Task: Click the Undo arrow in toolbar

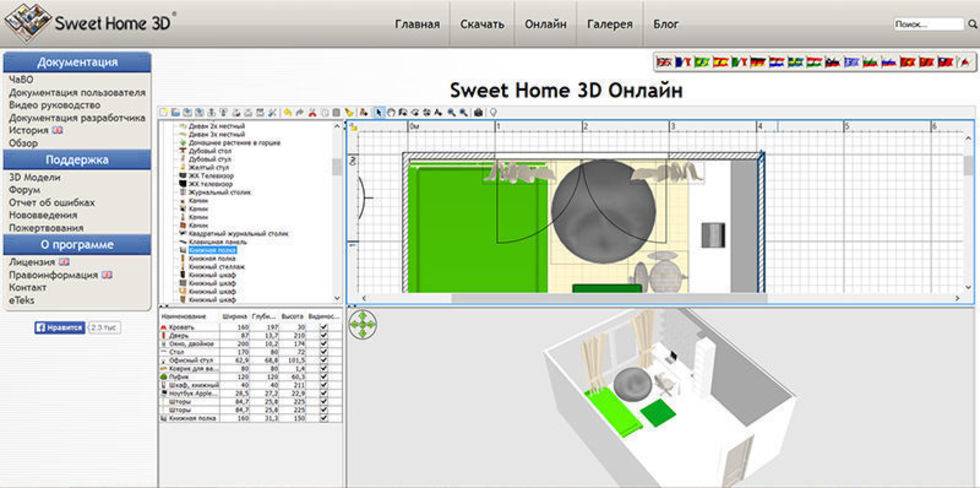Action: (x=287, y=112)
